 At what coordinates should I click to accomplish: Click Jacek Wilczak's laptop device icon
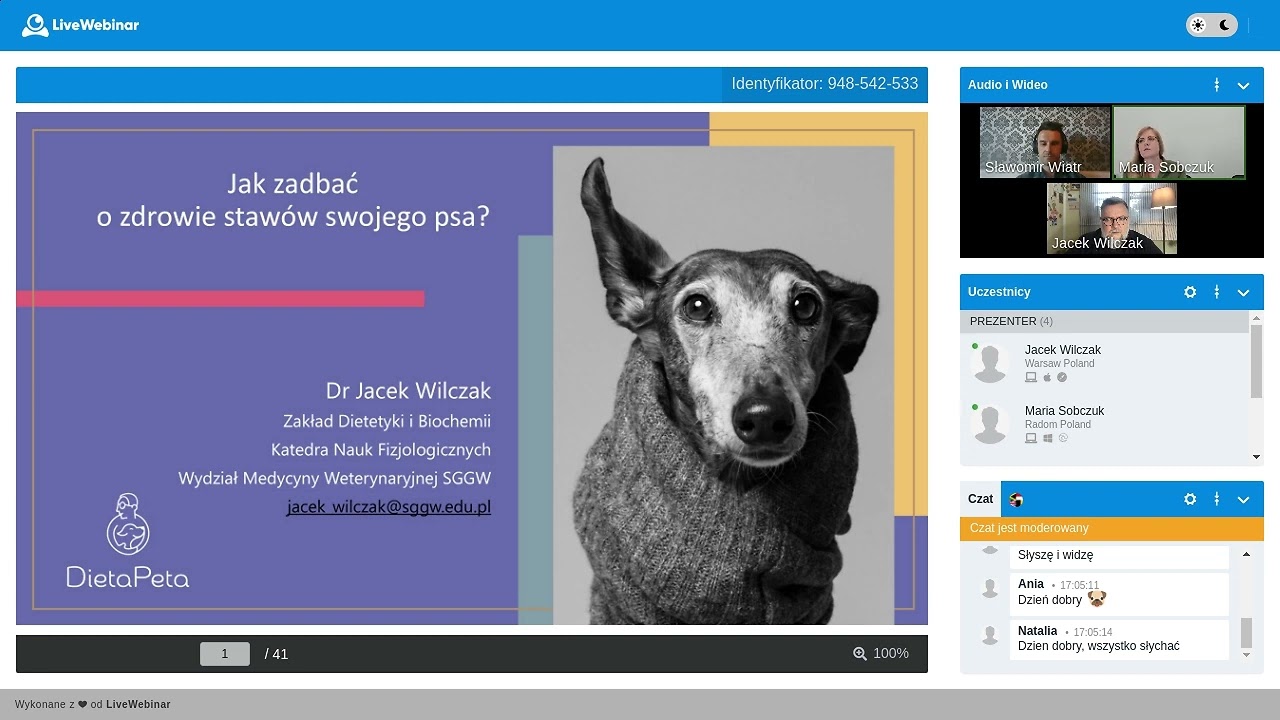(x=1031, y=378)
